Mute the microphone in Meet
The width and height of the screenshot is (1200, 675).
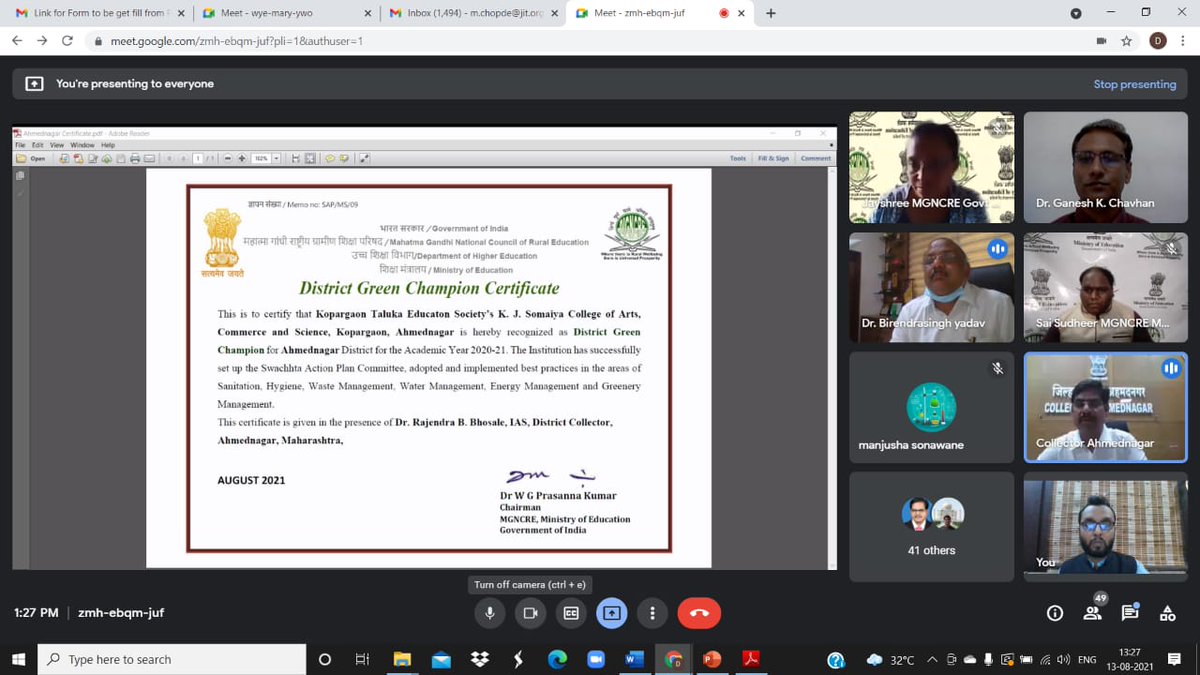click(x=489, y=613)
